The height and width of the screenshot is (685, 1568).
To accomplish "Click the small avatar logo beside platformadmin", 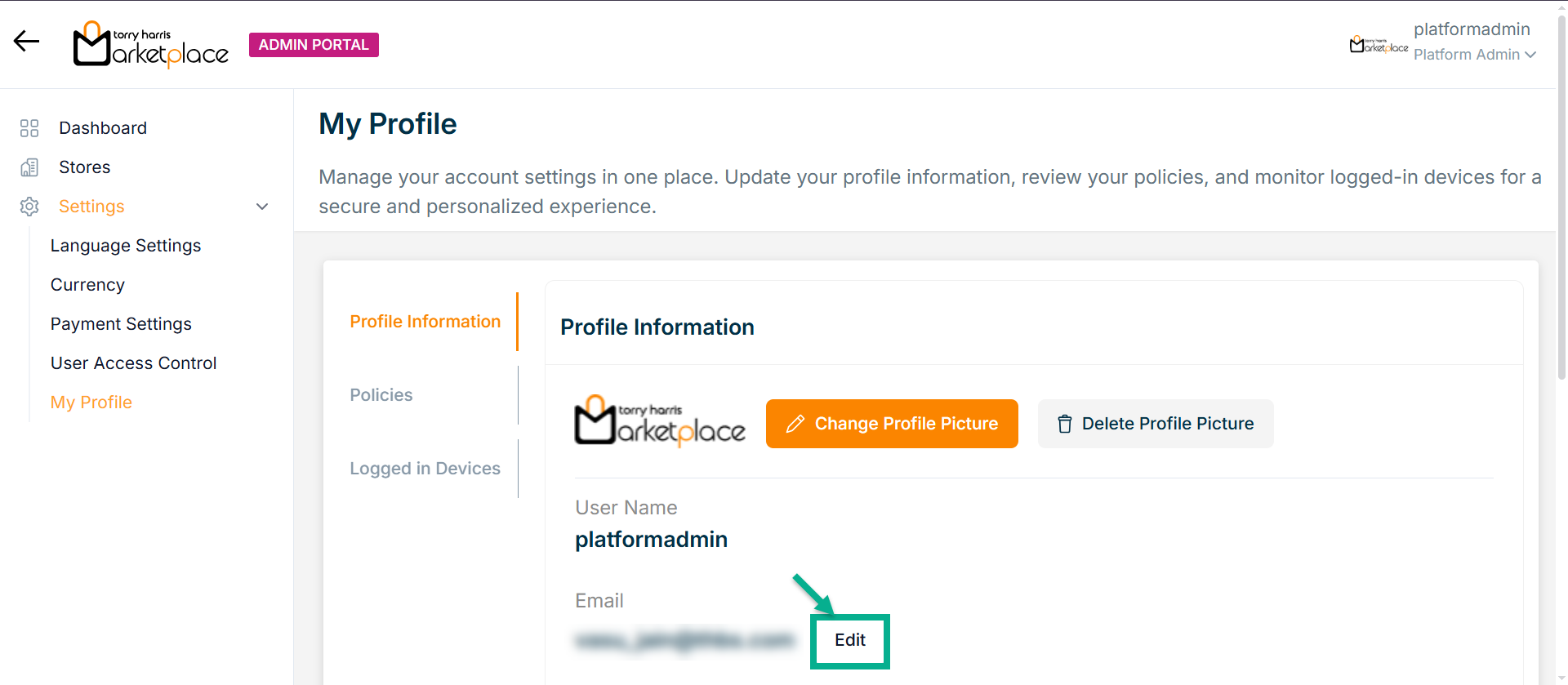I will [1379, 45].
